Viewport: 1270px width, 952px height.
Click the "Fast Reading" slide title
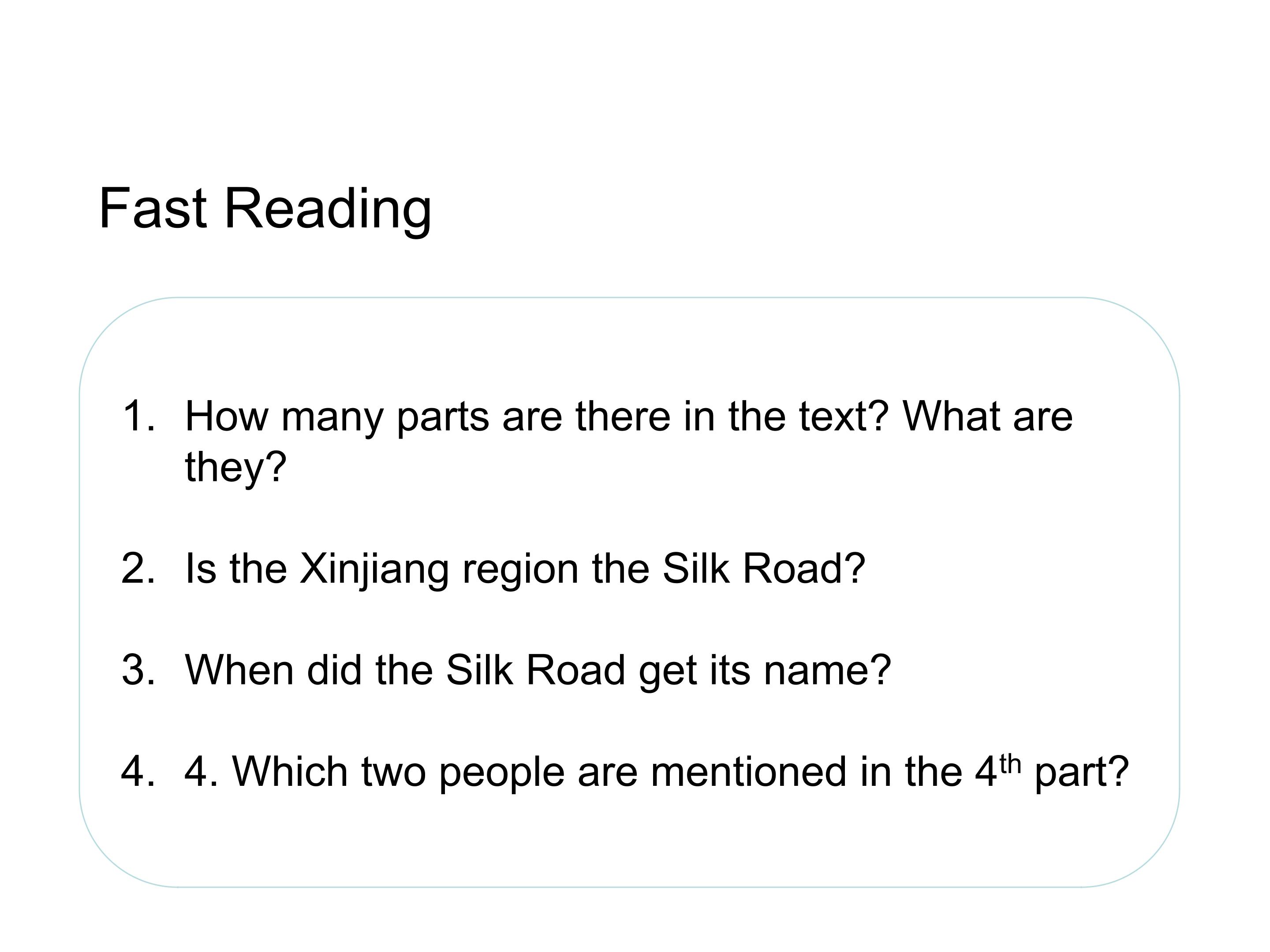[265, 209]
